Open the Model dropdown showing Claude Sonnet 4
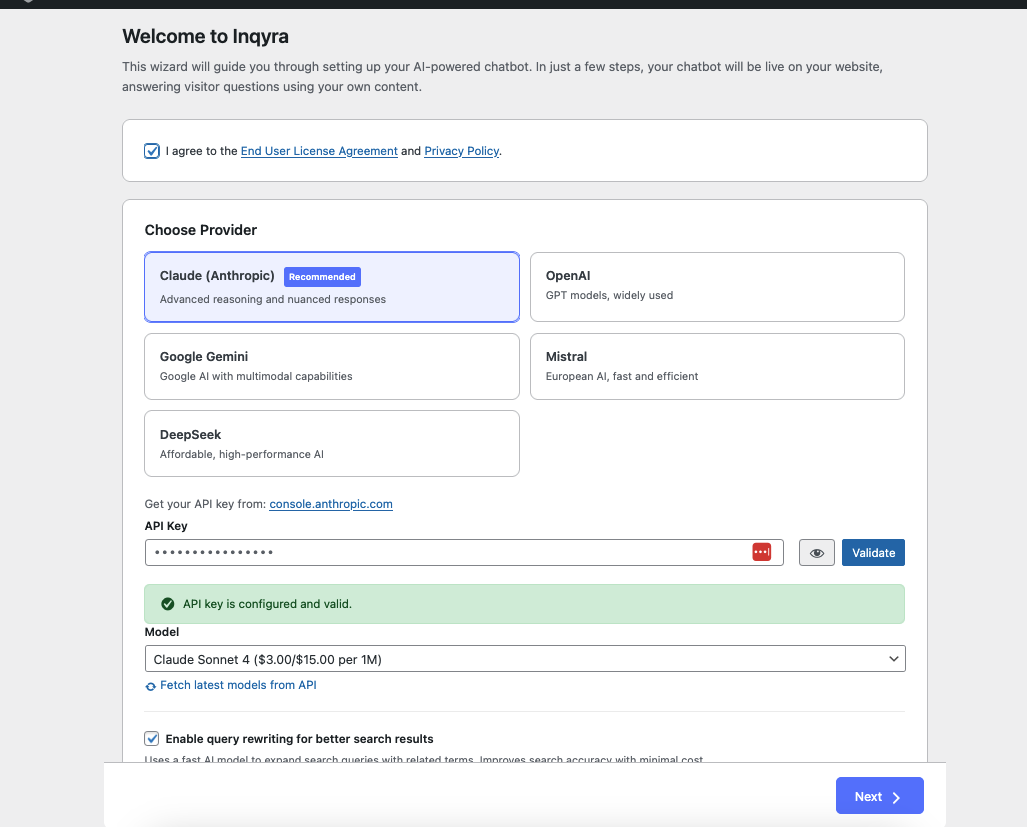1027x827 pixels. pos(524,658)
